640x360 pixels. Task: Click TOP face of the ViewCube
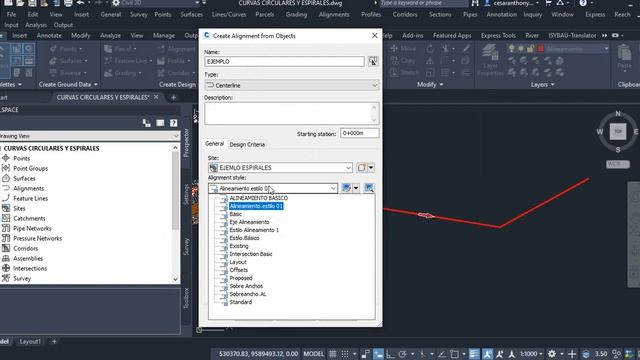(x=618, y=131)
